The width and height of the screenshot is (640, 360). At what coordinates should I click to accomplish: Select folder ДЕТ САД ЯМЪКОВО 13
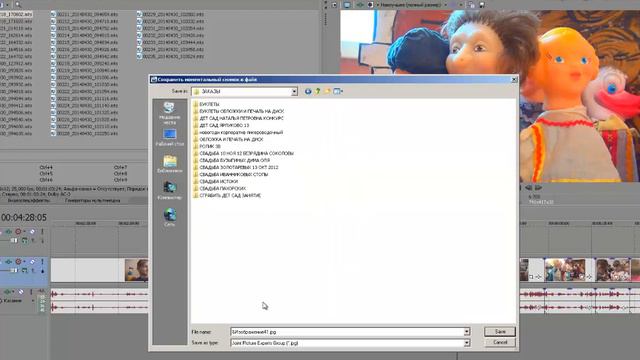pyautogui.click(x=221, y=125)
